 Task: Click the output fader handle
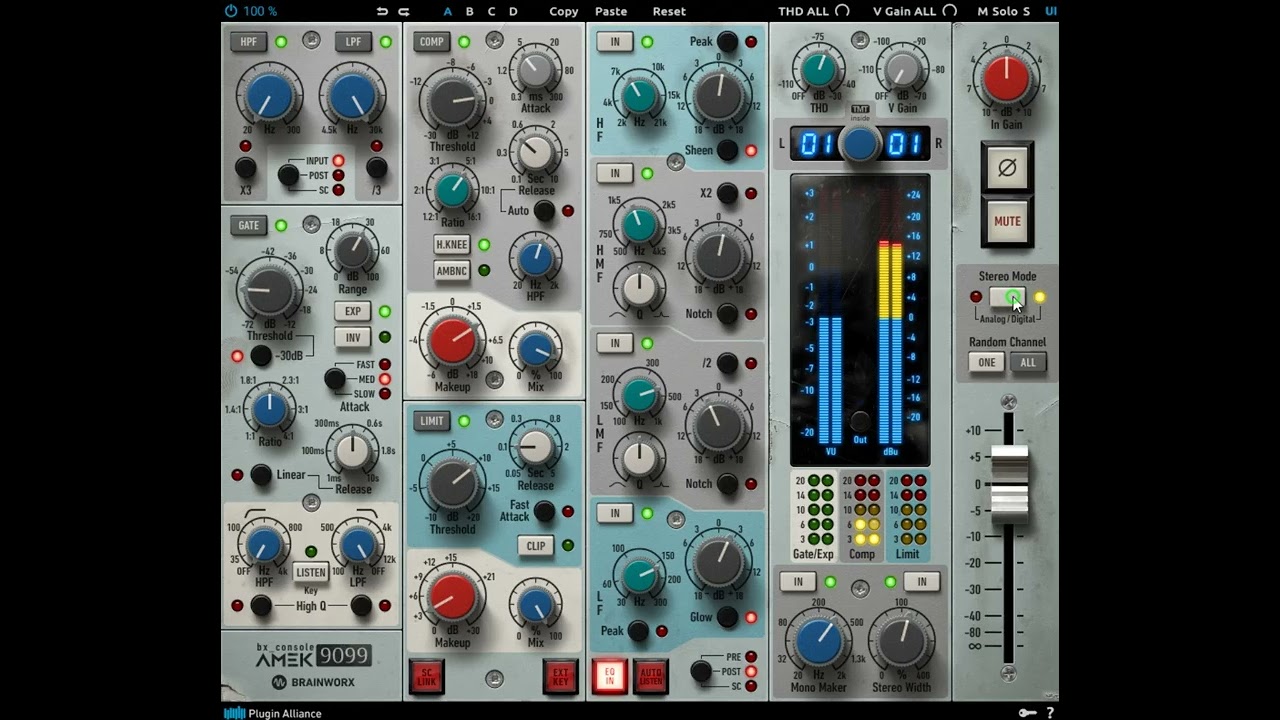(1009, 484)
